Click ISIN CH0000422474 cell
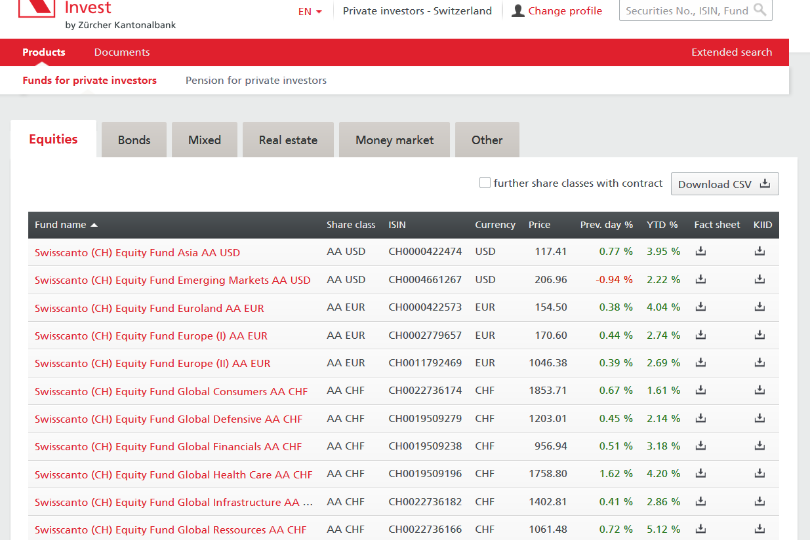The width and height of the screenshot is (810, 540). (425, 252)
